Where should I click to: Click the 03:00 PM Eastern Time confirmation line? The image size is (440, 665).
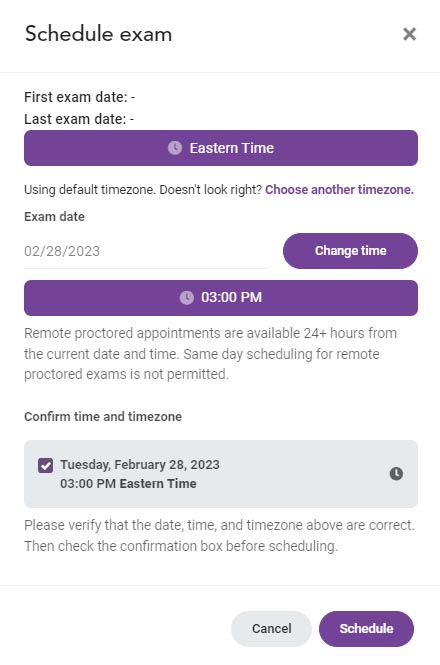point(128,483)
